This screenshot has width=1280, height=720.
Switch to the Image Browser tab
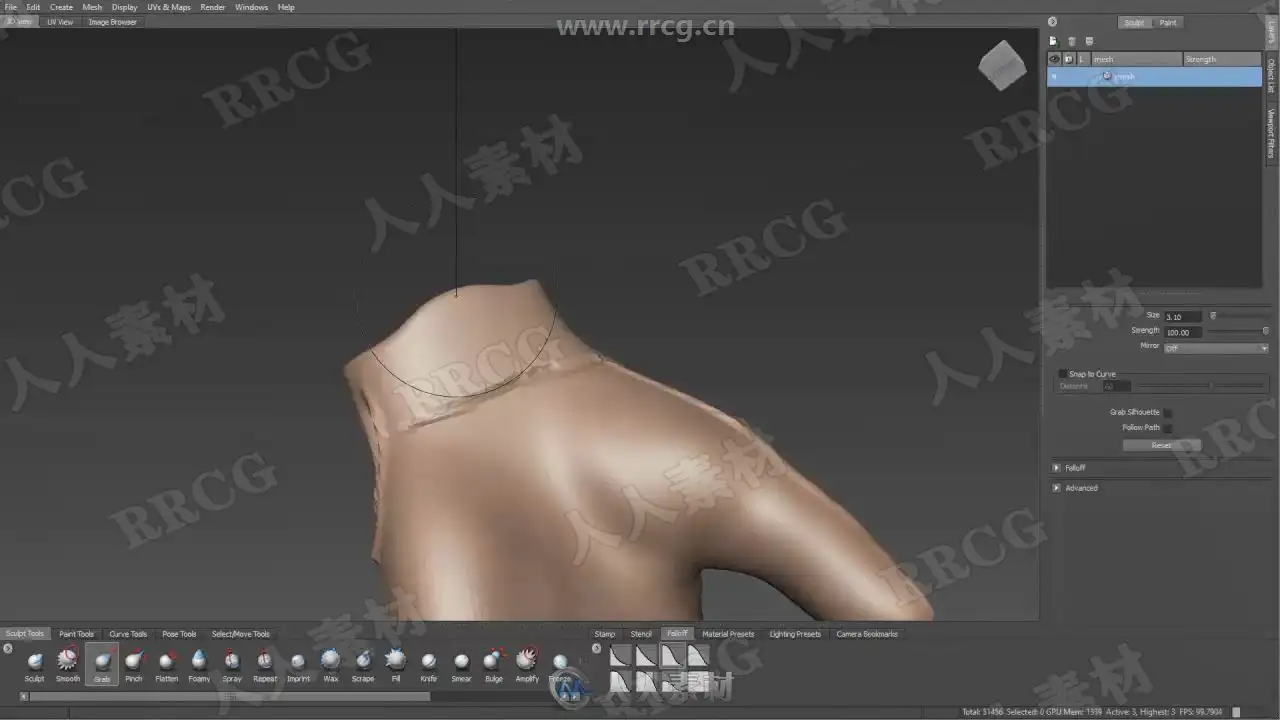113,22
